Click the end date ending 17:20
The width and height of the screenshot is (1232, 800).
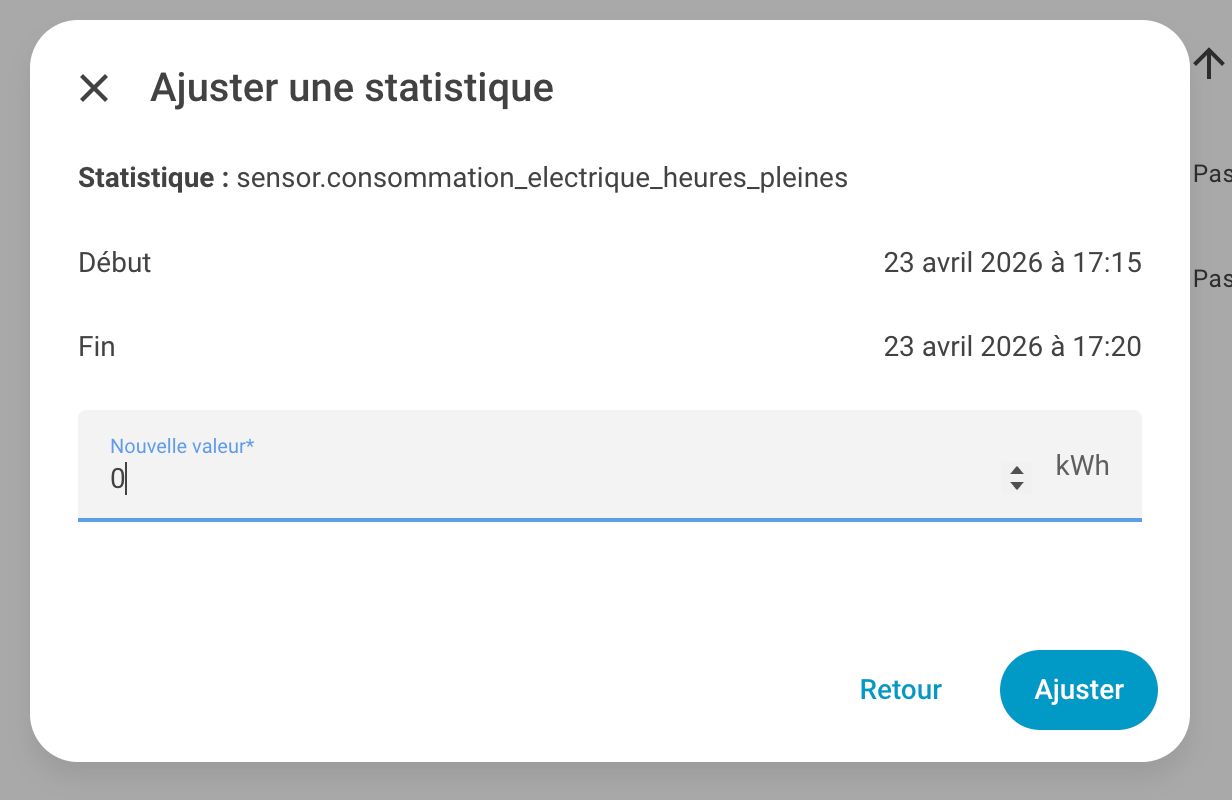click(1012, 347)
